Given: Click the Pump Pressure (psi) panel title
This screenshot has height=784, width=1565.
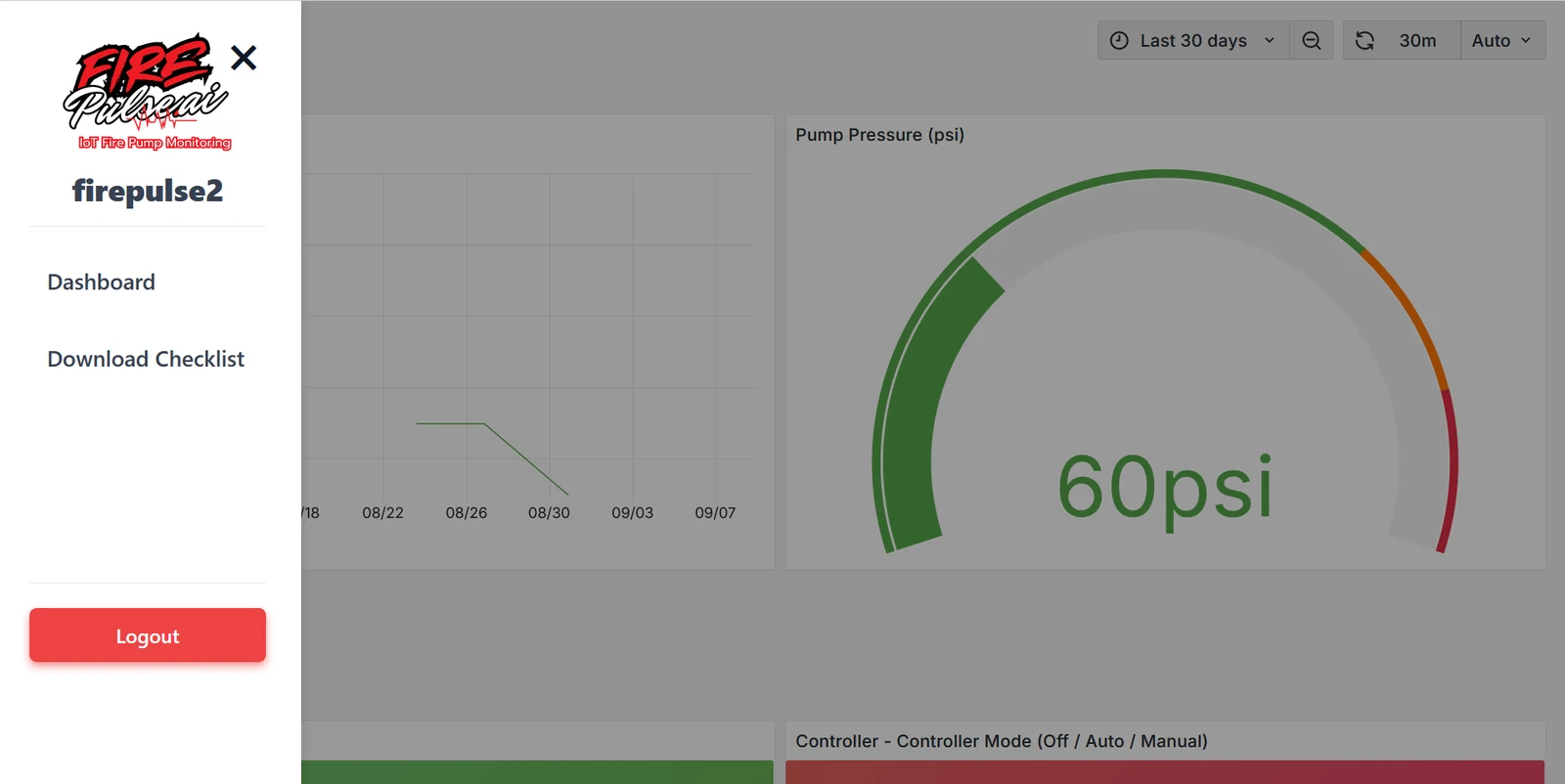Looking at the screenshot, I should (x=879, y=135).
